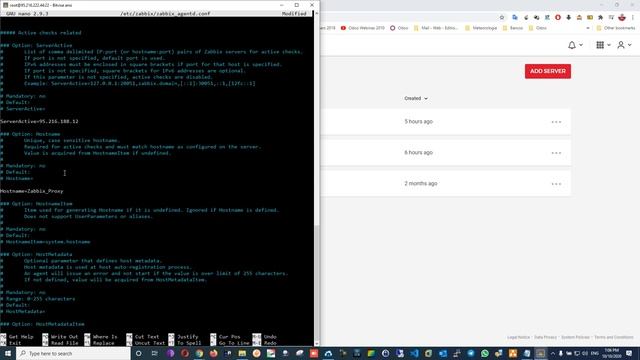Viewport: 640px width, 360px height.
Task: Open the Chrome extensions puzzle icon
Action: tap(600, 17)
